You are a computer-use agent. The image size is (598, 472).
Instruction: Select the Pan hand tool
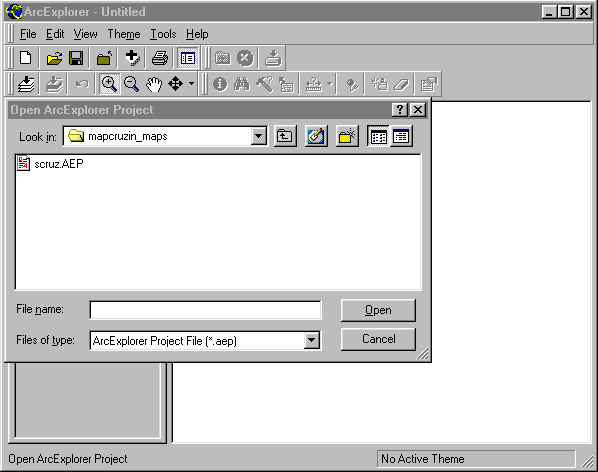click(154, 83)
